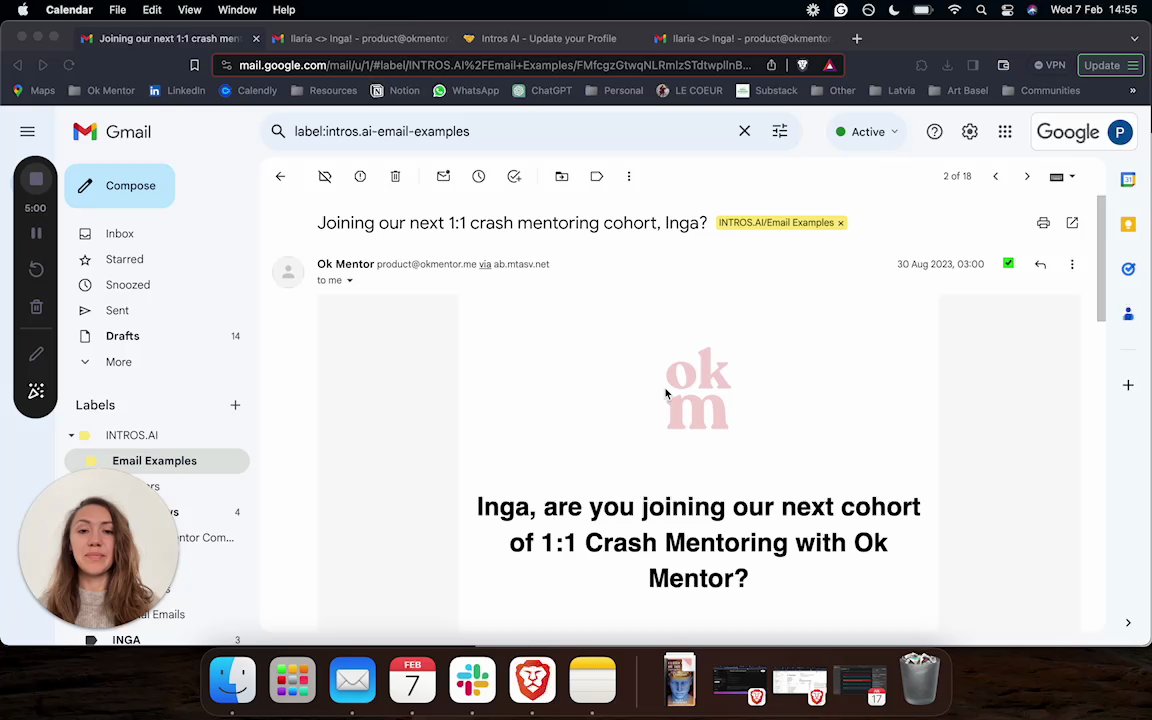Viewport: 1152px width, 720px height.
Task: Toggle the green checkmark on the message
Action: (1008, 263)
